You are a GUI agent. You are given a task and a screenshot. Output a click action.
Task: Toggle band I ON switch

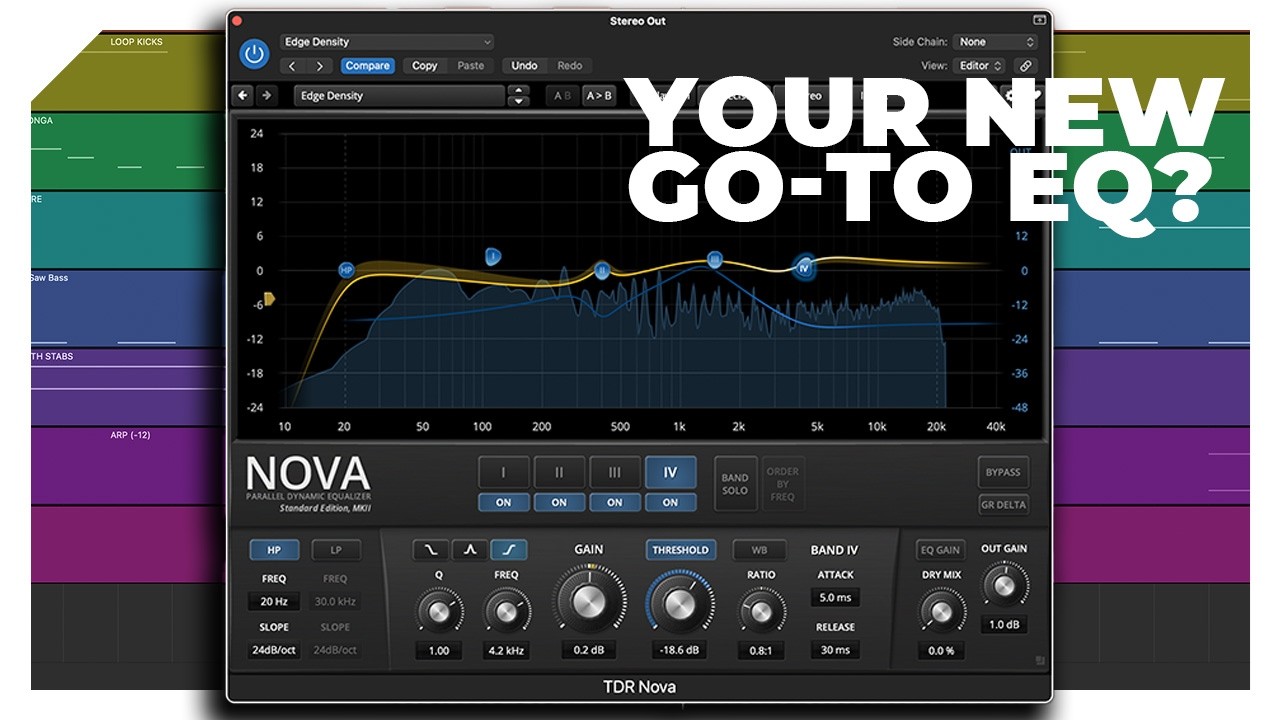point(503,502)
